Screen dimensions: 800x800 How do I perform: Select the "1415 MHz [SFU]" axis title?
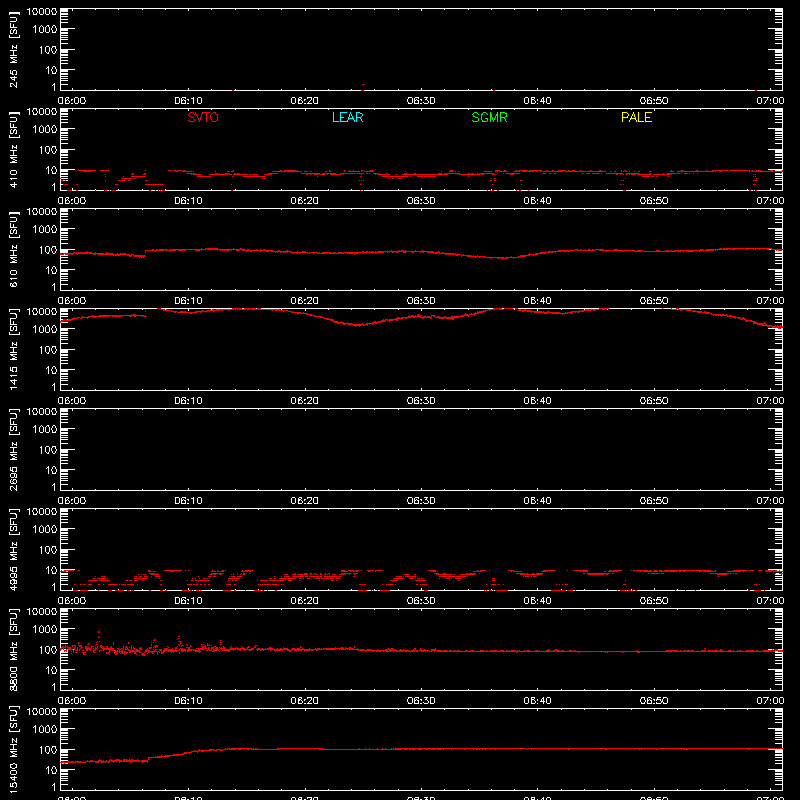(x=14, y=350)
